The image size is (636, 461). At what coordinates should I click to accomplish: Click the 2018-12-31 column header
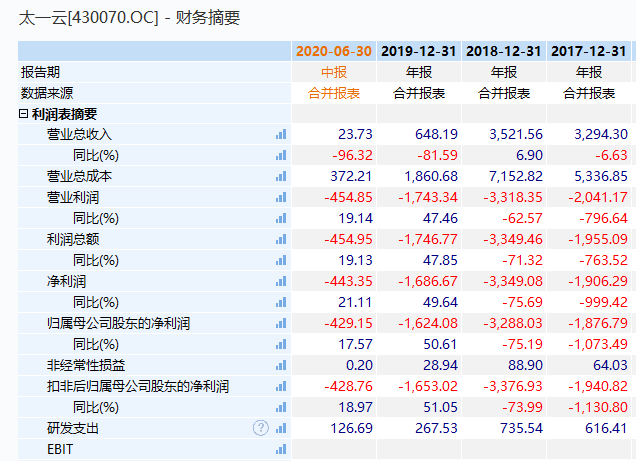pyautogui.click(x=504, y=51)
